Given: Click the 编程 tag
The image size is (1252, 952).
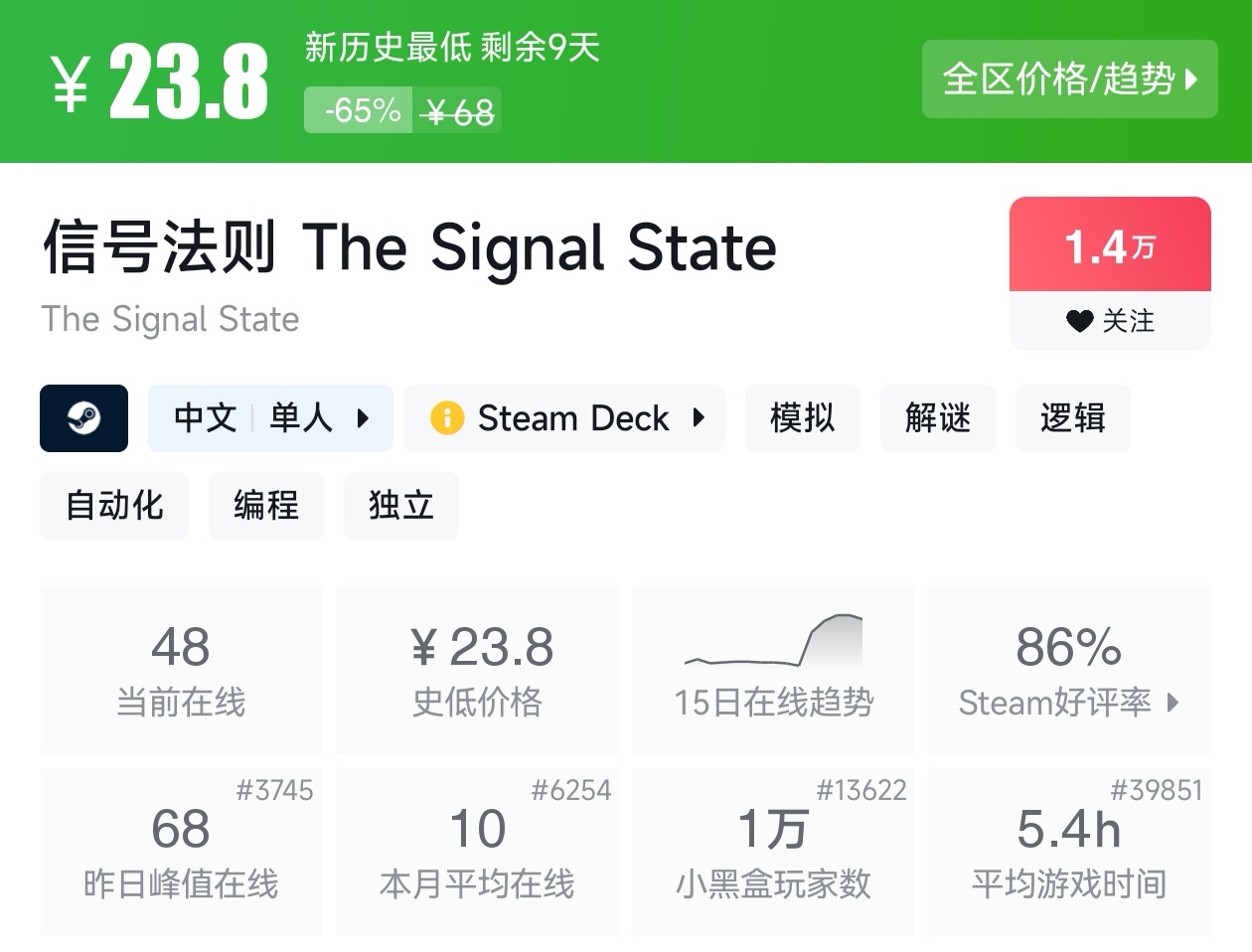Looking at the screenshot, I should pos(265,506).
